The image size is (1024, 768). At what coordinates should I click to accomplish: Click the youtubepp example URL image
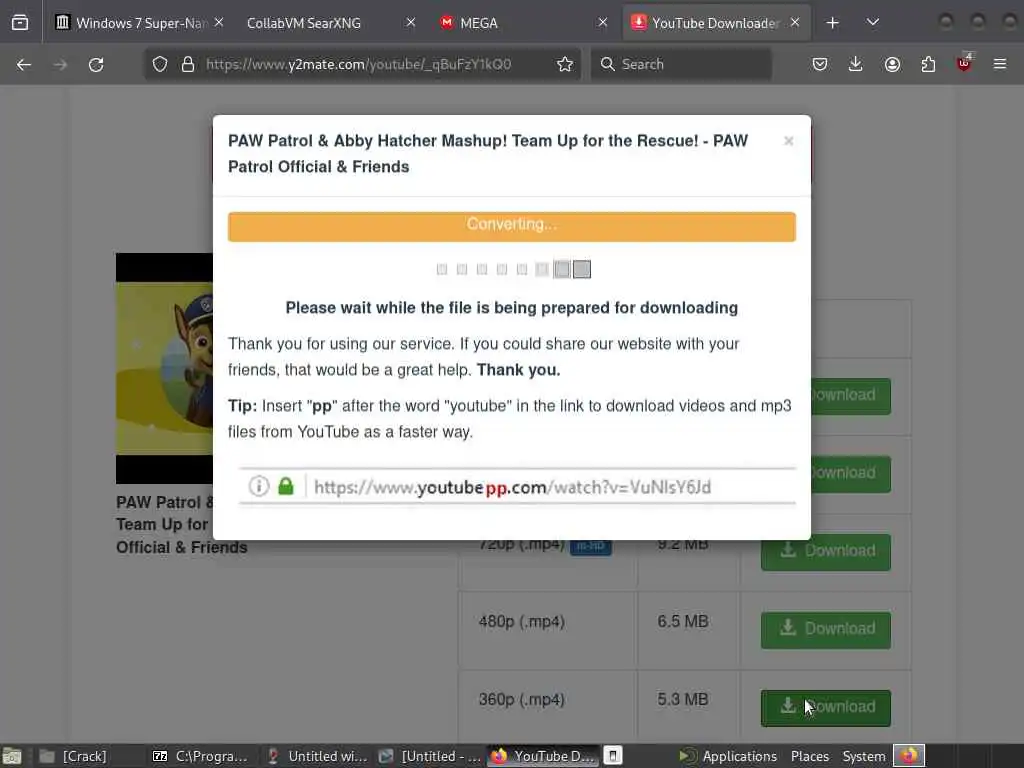point(517,487)
